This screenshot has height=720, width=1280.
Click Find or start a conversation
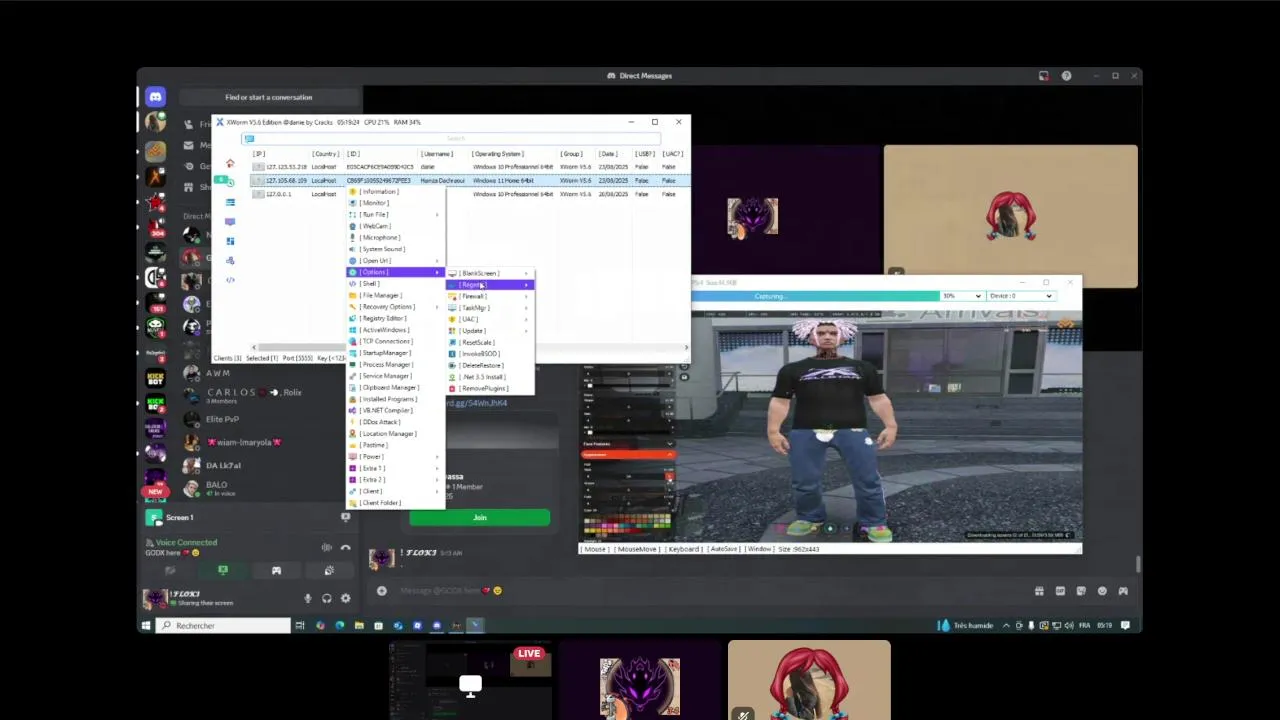[x=268, y=98]
